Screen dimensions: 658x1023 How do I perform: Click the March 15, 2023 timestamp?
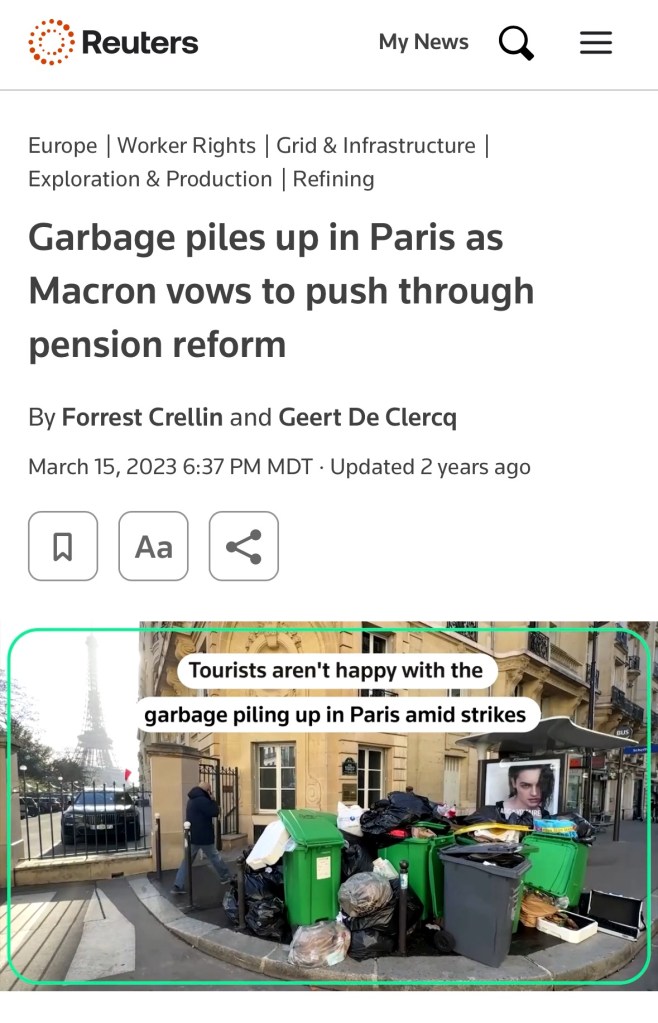tap(171, 467)
